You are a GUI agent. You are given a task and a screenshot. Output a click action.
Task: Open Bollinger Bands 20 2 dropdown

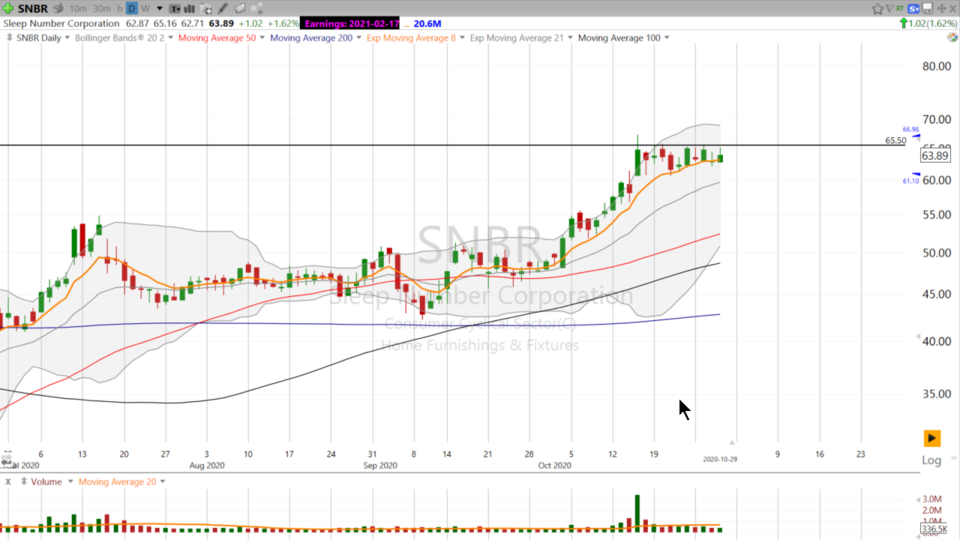pyautogui.click(x=171, y=38)
